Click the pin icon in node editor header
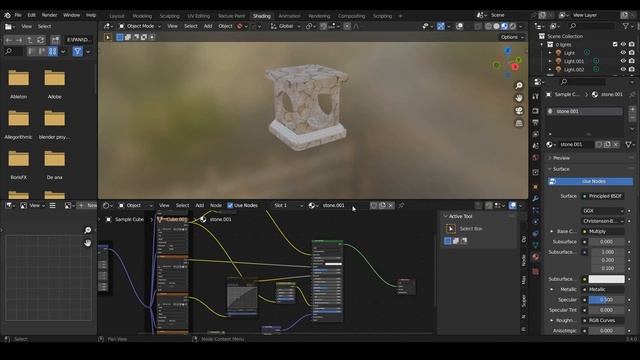Viewport: 640px width, 360px height. pyautogui.click(x=401, y=206)
